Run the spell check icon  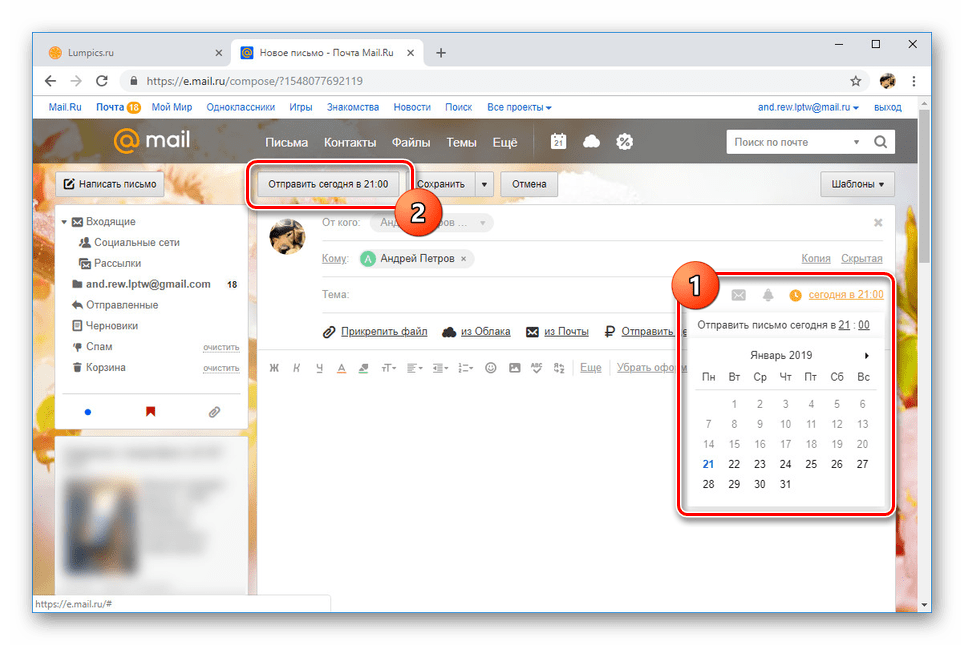pos(537,368)
